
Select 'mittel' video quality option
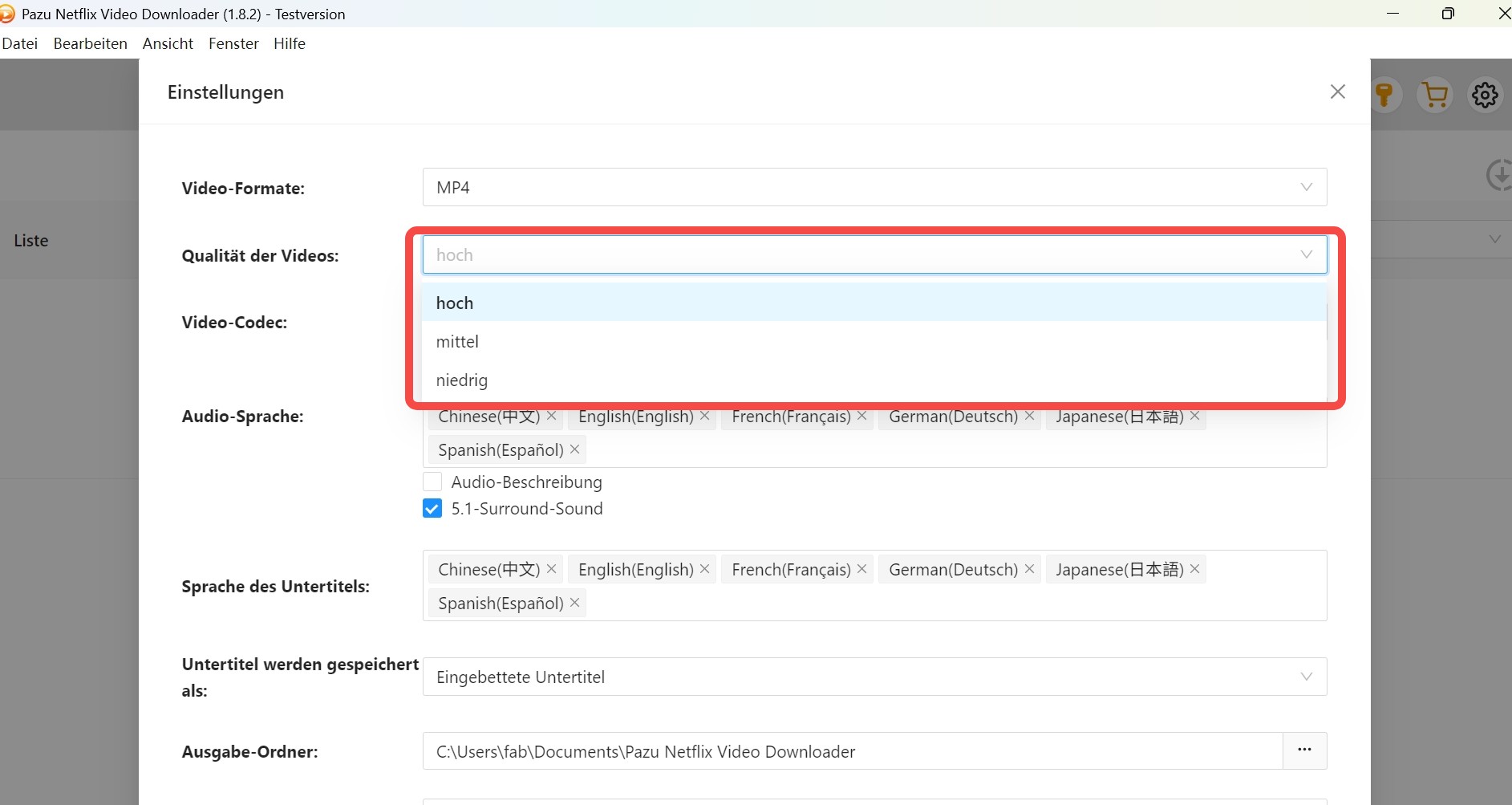click(457, 342)
